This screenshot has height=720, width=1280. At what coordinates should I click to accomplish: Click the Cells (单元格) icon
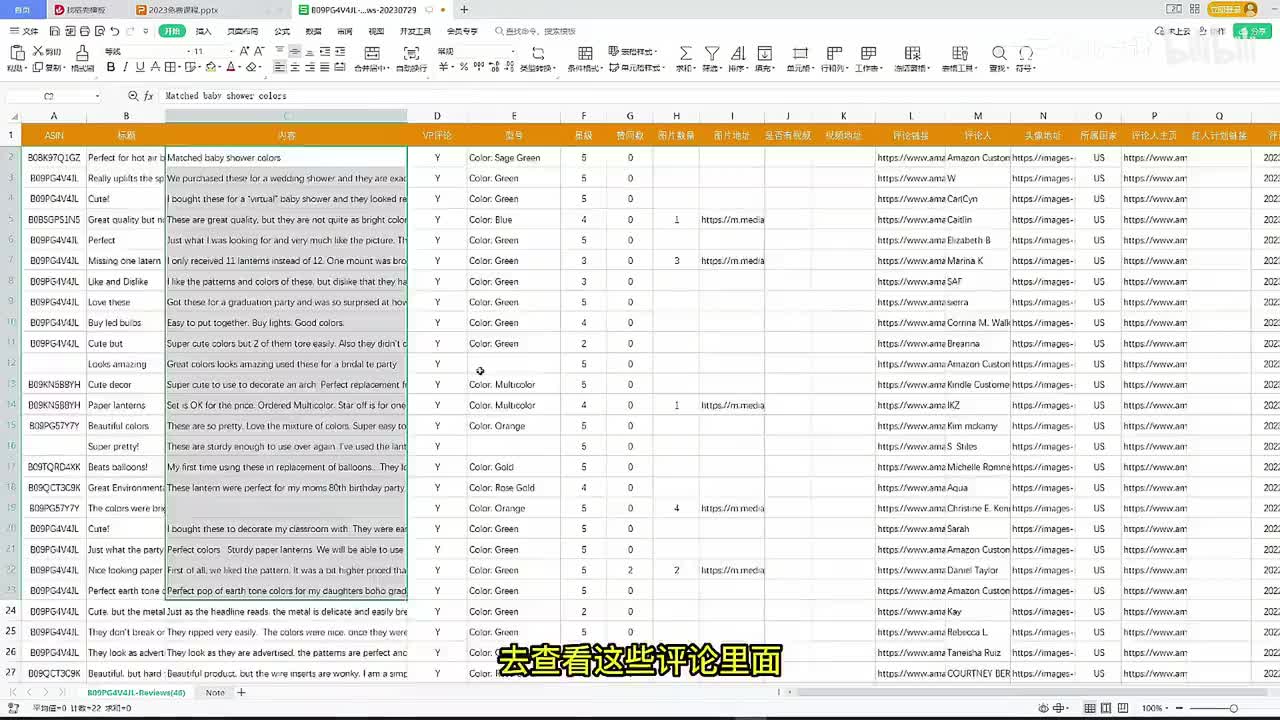click(x=800, y=53)
